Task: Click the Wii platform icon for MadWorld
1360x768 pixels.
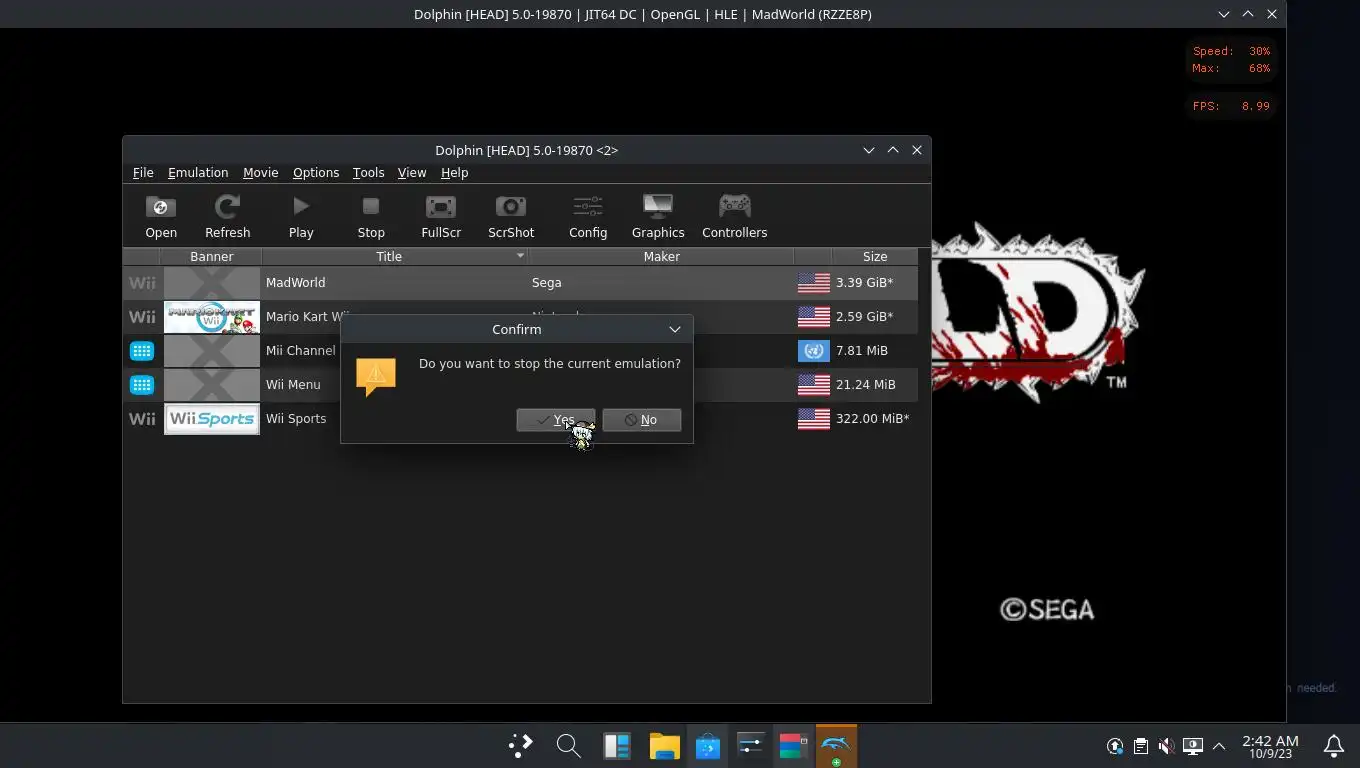Action: click(142, 283)
